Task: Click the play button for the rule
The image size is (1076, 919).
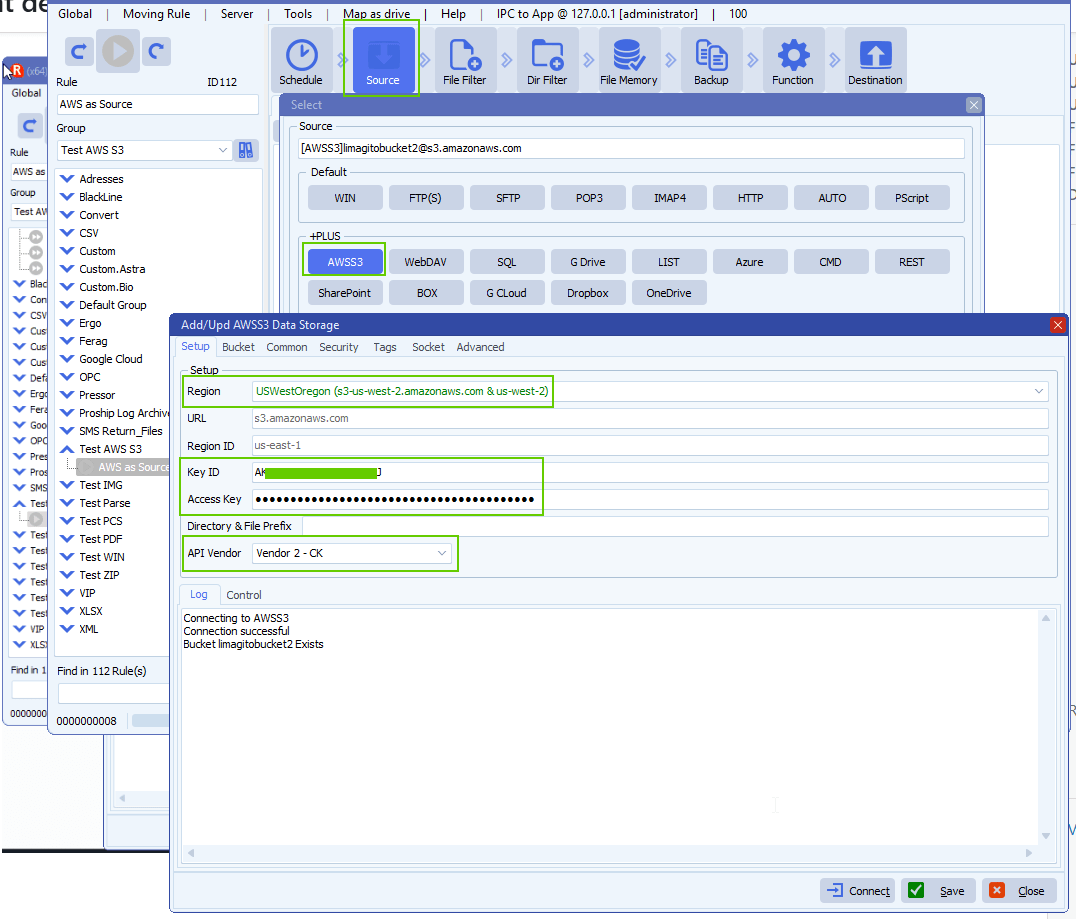Action: [x=118, y=51]
